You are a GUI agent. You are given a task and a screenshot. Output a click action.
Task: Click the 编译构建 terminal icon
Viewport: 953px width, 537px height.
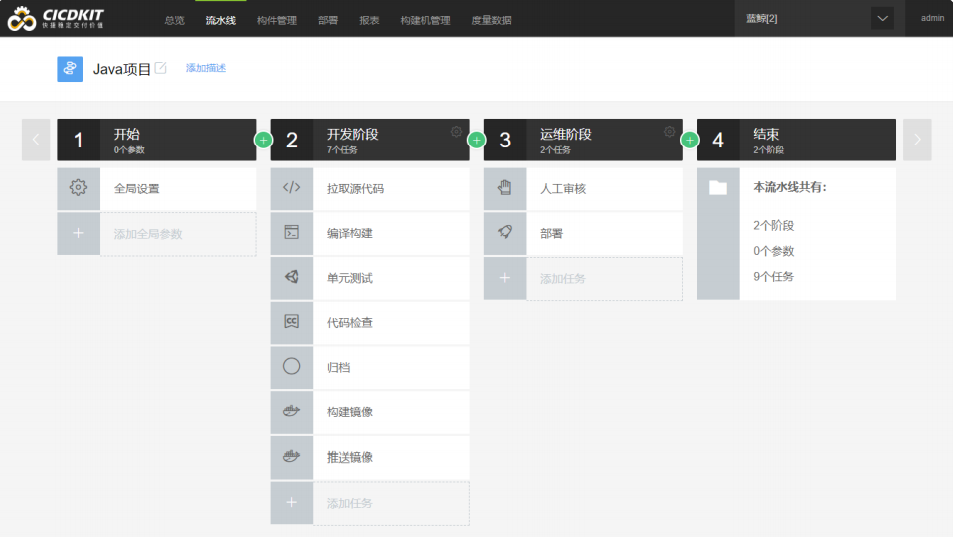coord(291,233)
